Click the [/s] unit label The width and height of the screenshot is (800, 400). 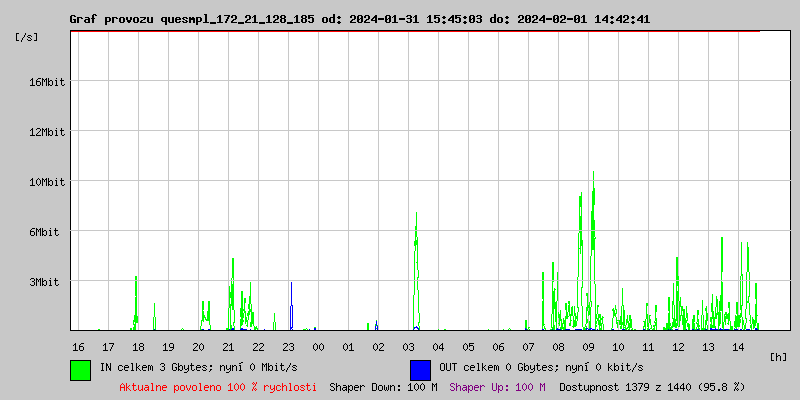coord(27,37)
